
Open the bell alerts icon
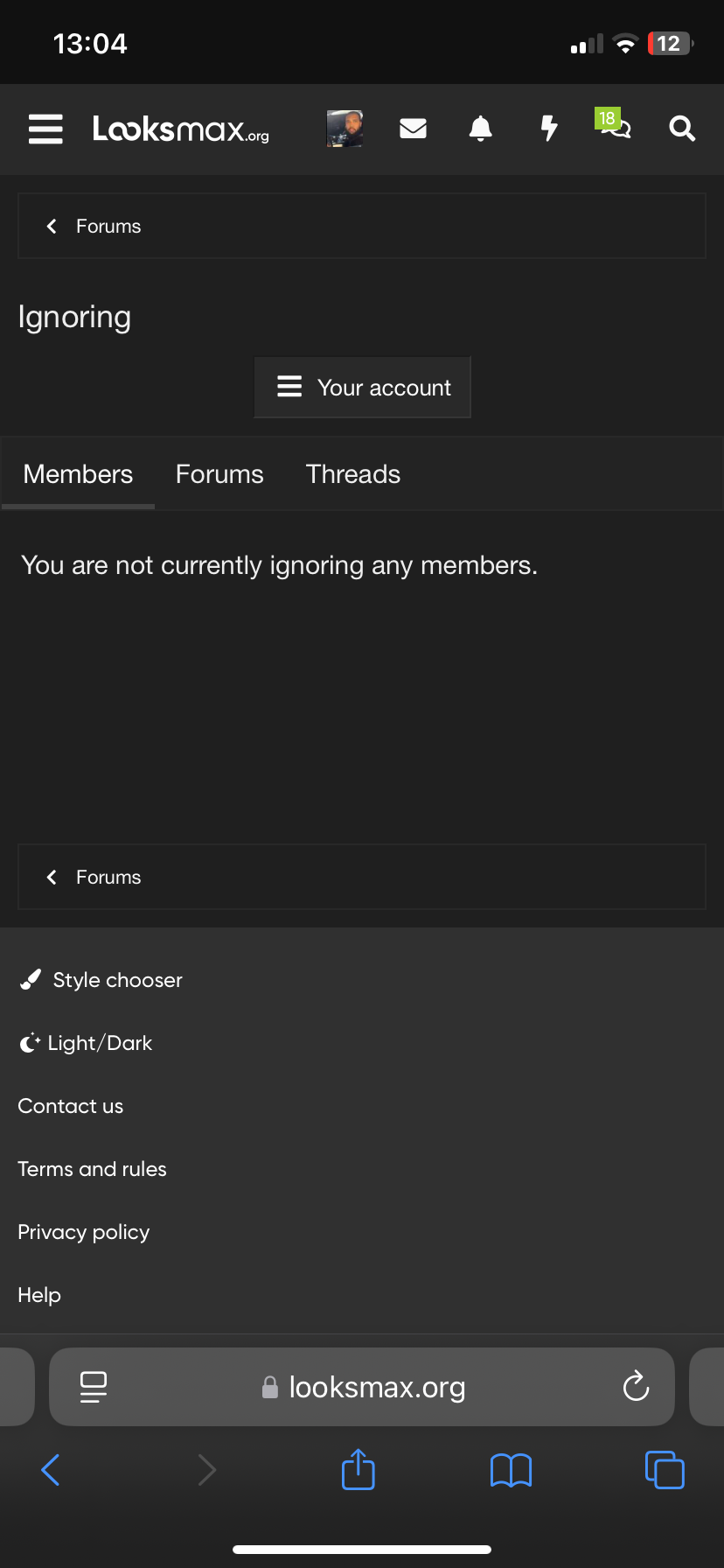[x=480, y=129]
